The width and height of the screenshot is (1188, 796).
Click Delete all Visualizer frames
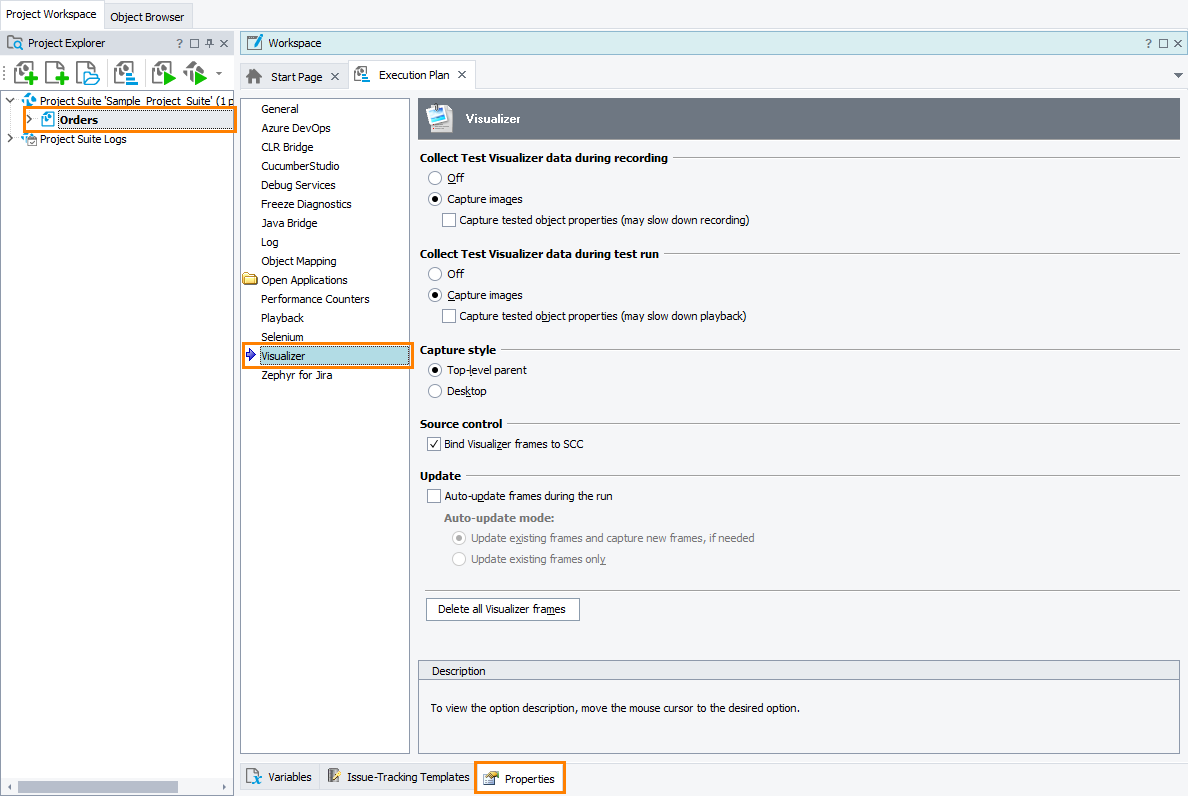[502, 609]
